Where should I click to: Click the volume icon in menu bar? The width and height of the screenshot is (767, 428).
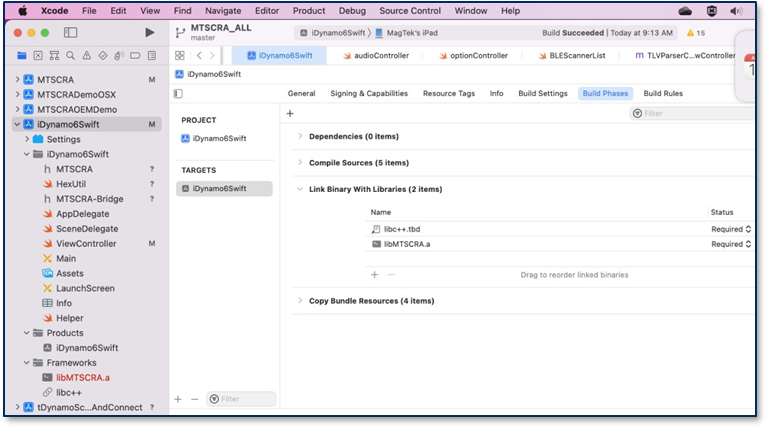pyautogui.click(x=736, y=11)
